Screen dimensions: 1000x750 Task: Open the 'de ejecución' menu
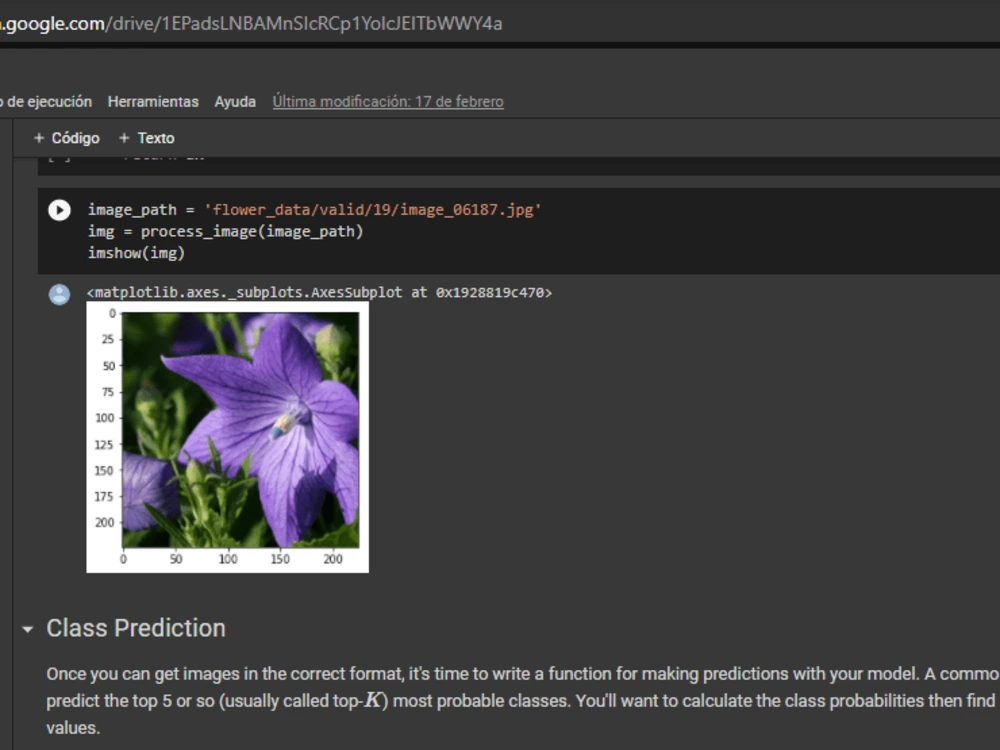coord(46,101)
